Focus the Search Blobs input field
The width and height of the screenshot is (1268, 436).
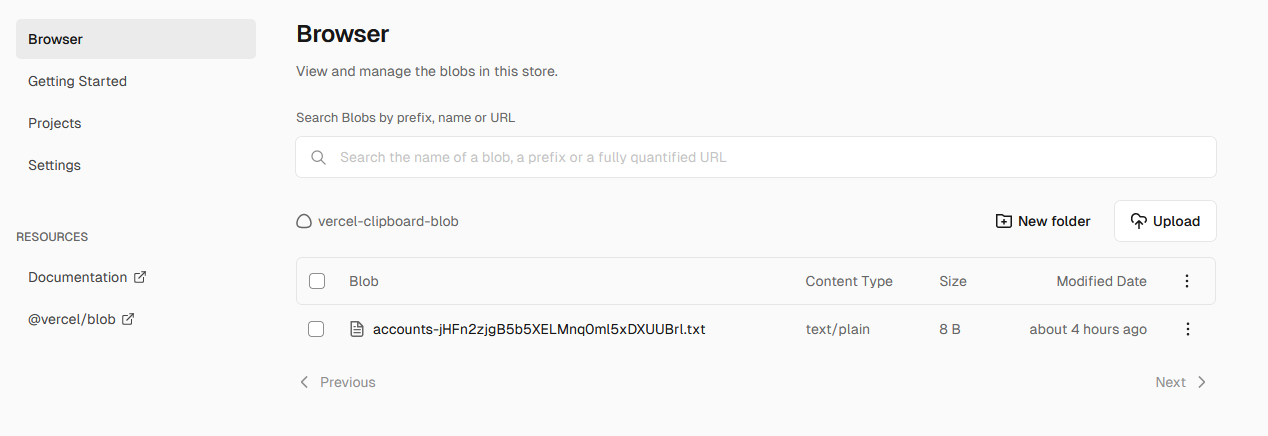point(756,157)
